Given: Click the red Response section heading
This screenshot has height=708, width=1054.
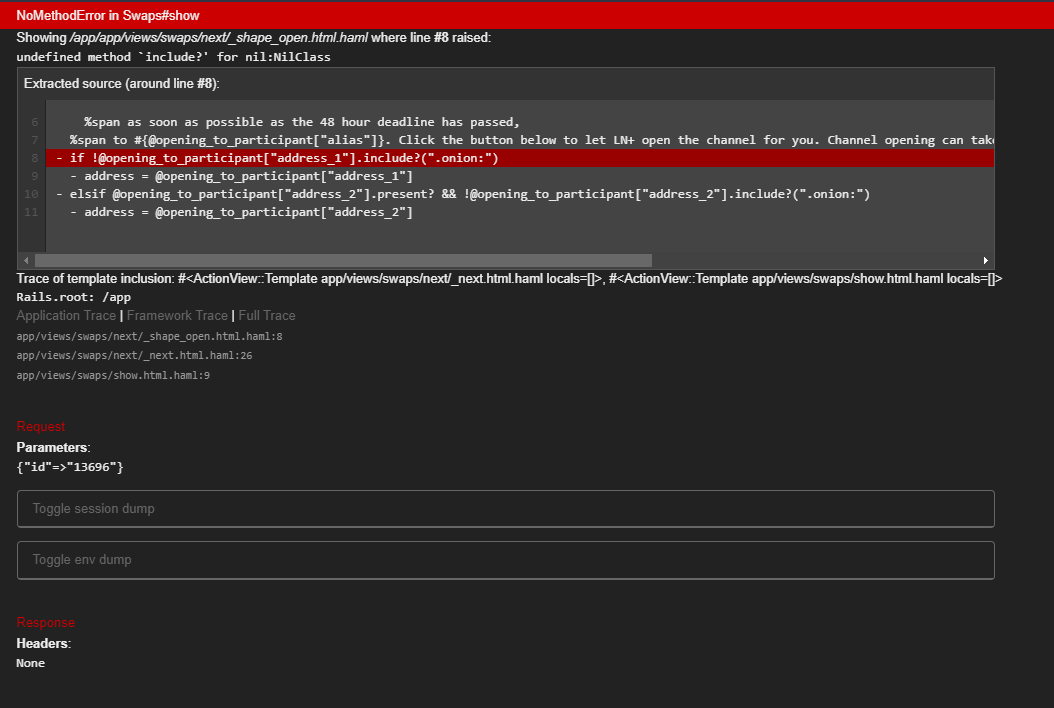Looking at the screenshot, I should [x=45, y=623].
